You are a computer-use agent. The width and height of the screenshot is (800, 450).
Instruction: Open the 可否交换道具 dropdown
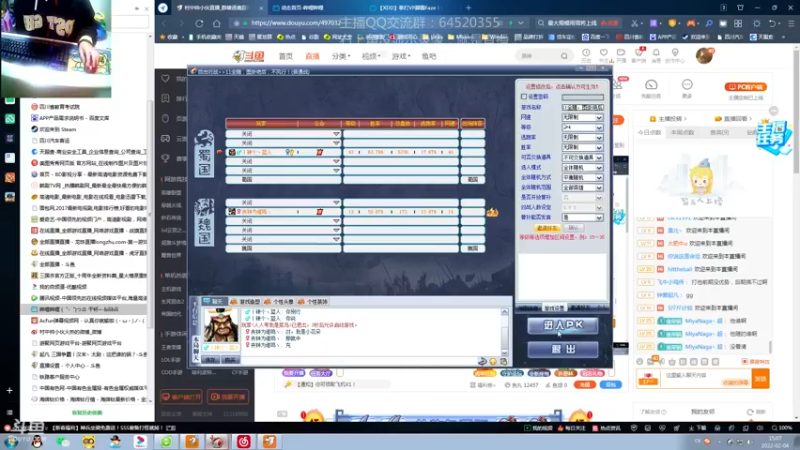(583, 158)
